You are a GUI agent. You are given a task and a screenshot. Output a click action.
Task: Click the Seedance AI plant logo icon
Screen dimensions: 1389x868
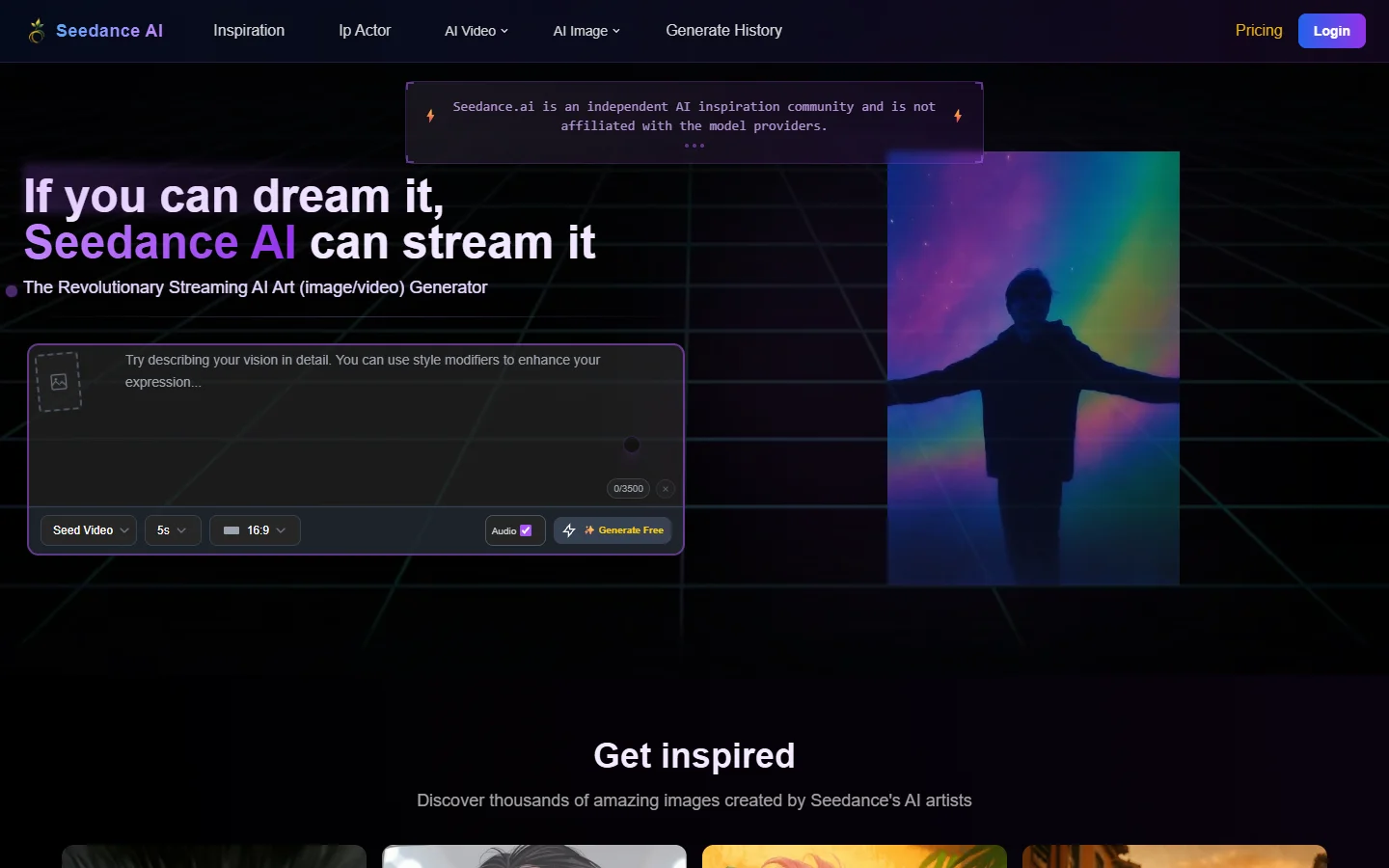(36, 29)
